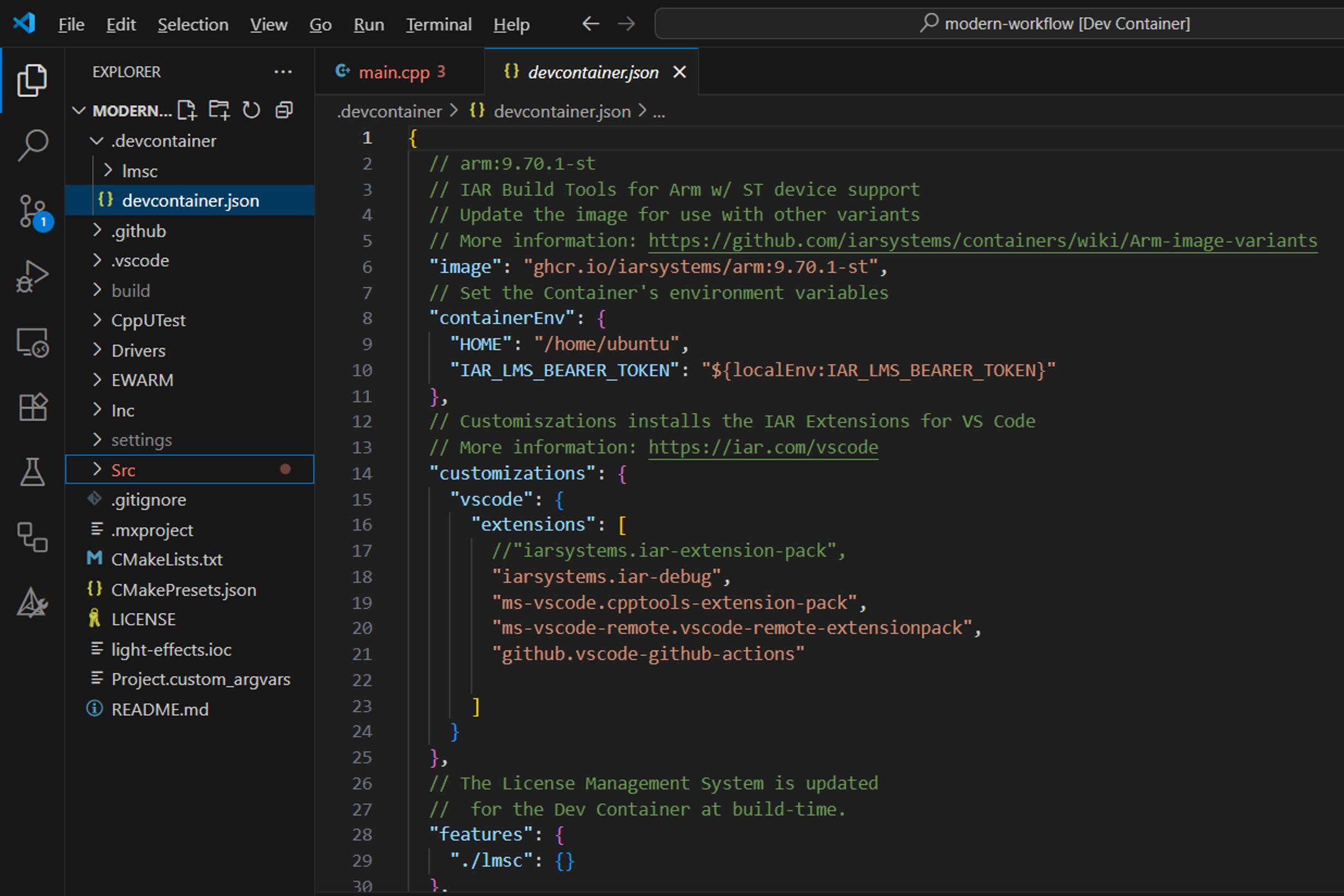Screen dimensions: 1344x896
Task: Open the File menu
Action: click(71, 24)
